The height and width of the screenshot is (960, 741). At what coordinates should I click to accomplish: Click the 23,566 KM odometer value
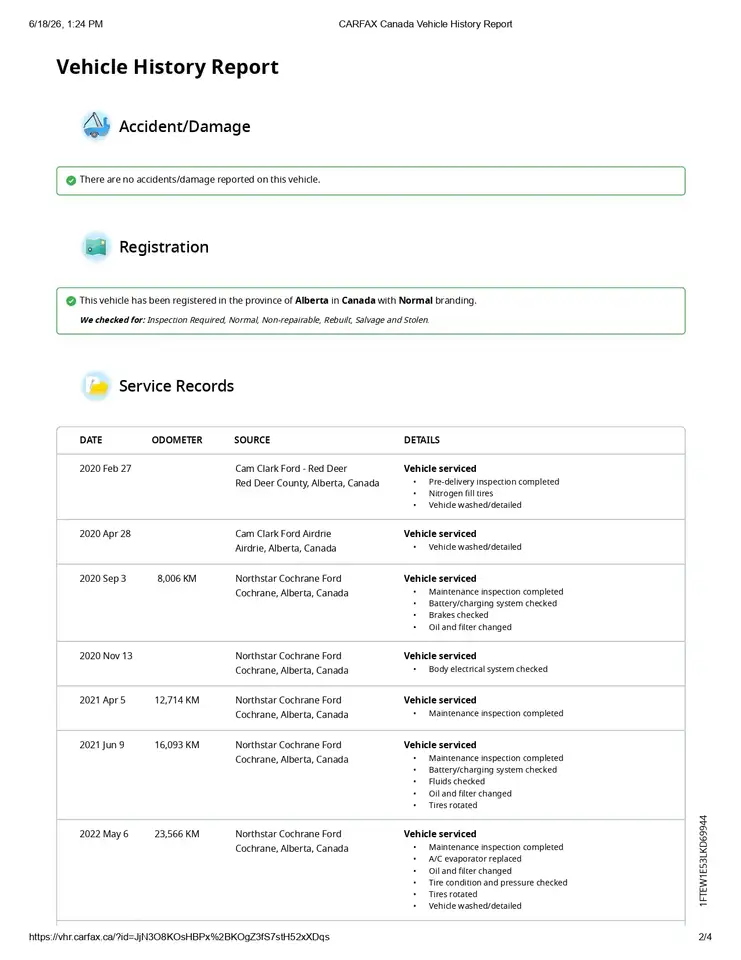coord(177,834)
